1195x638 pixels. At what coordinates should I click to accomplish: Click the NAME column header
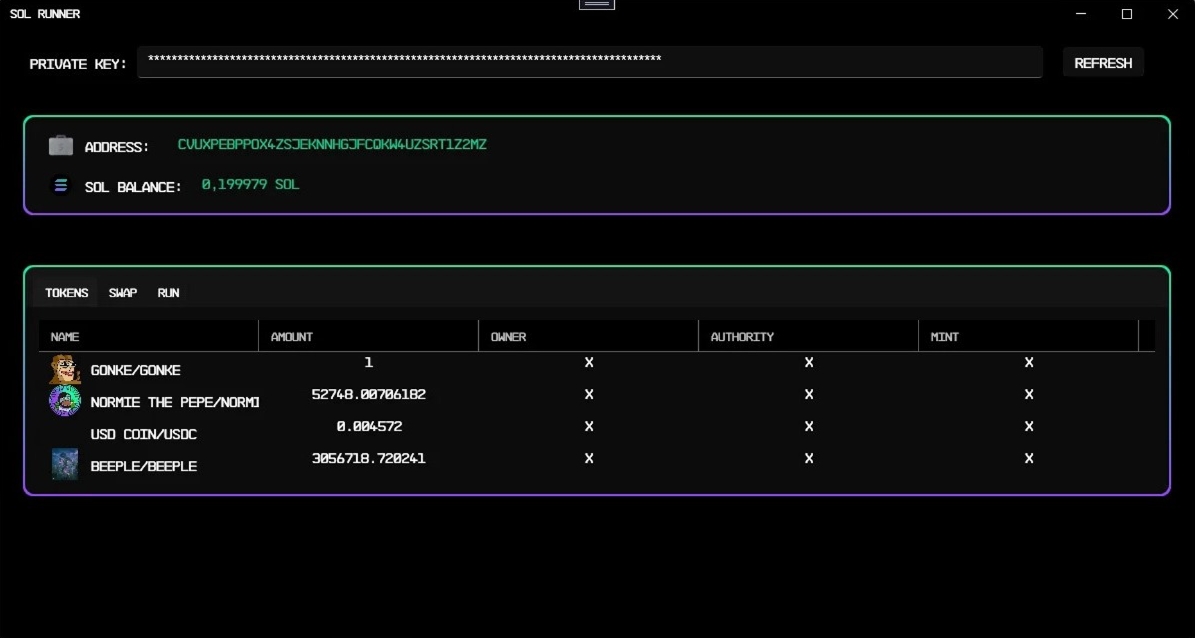pos(65,336)
